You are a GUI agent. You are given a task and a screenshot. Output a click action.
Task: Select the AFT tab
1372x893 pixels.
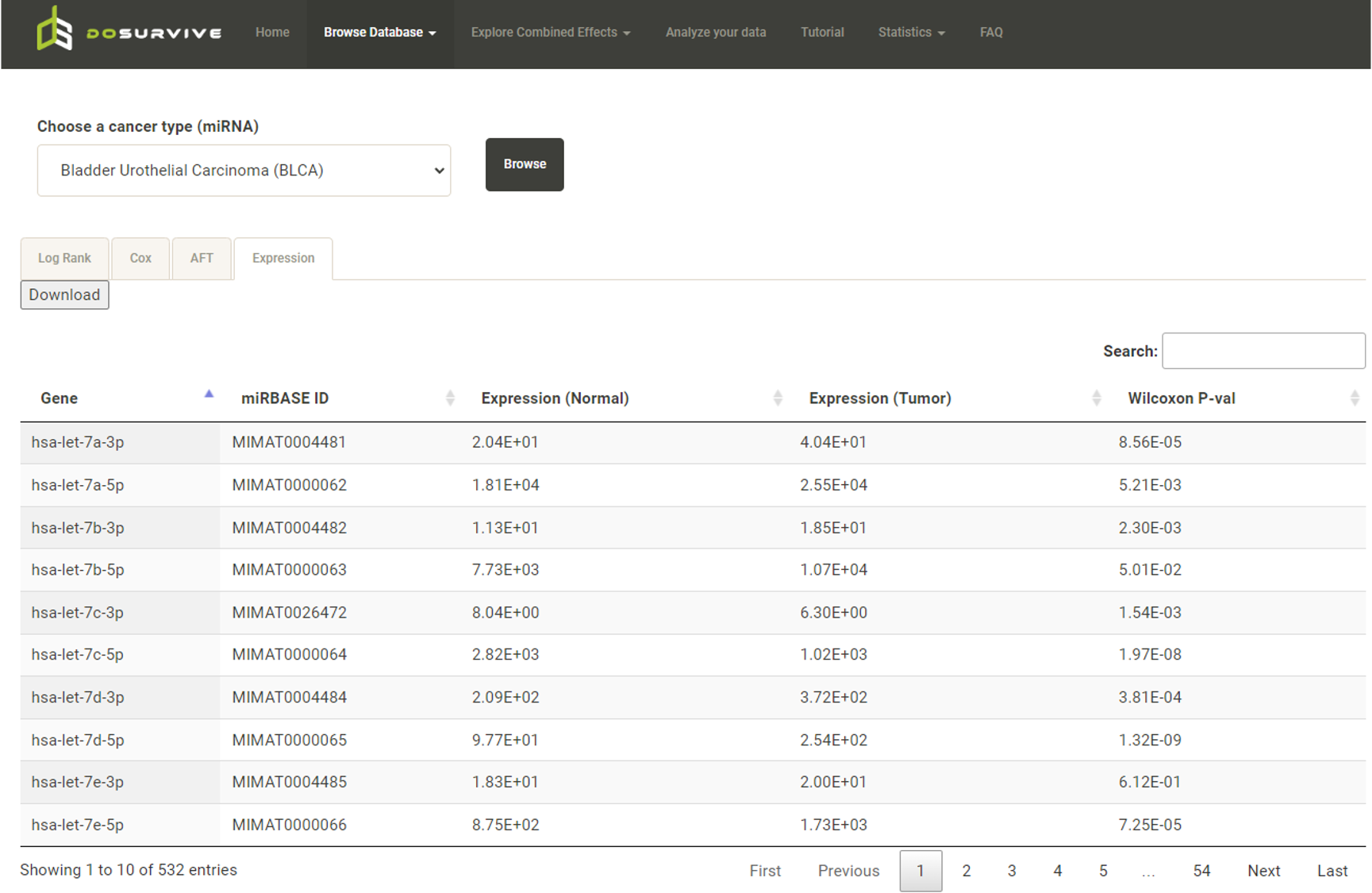[202, 258]
